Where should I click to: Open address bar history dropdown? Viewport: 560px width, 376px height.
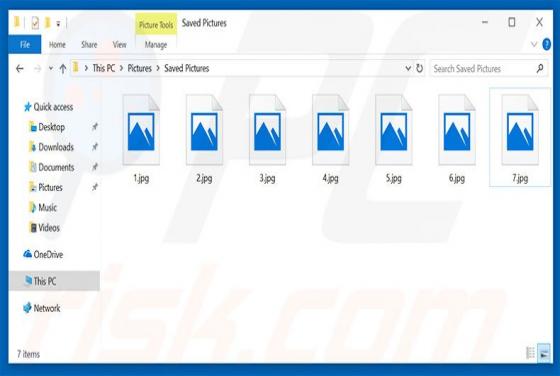click(408, 68)
